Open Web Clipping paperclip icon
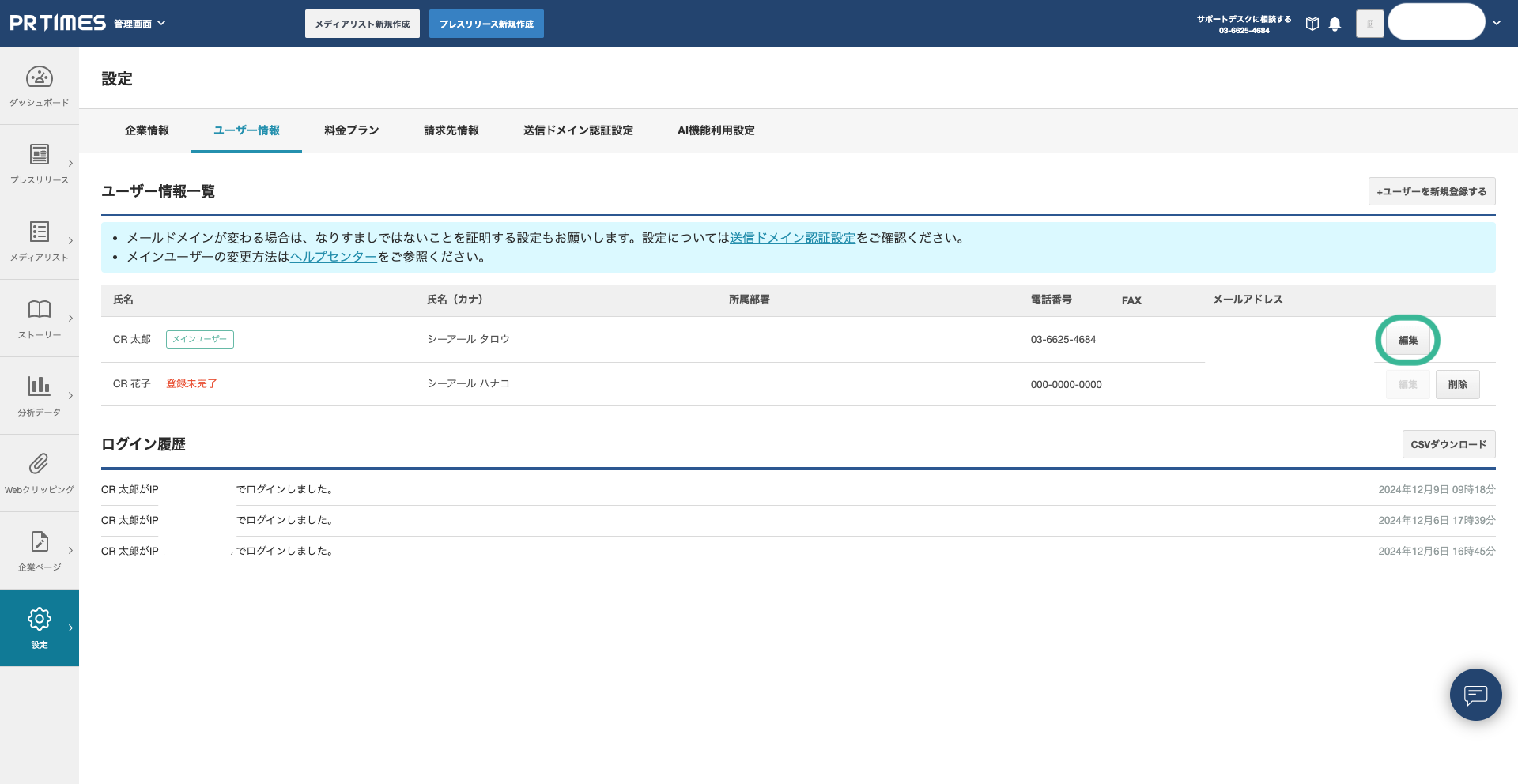Screen dimensions: 1518x784 pos(39,464)
